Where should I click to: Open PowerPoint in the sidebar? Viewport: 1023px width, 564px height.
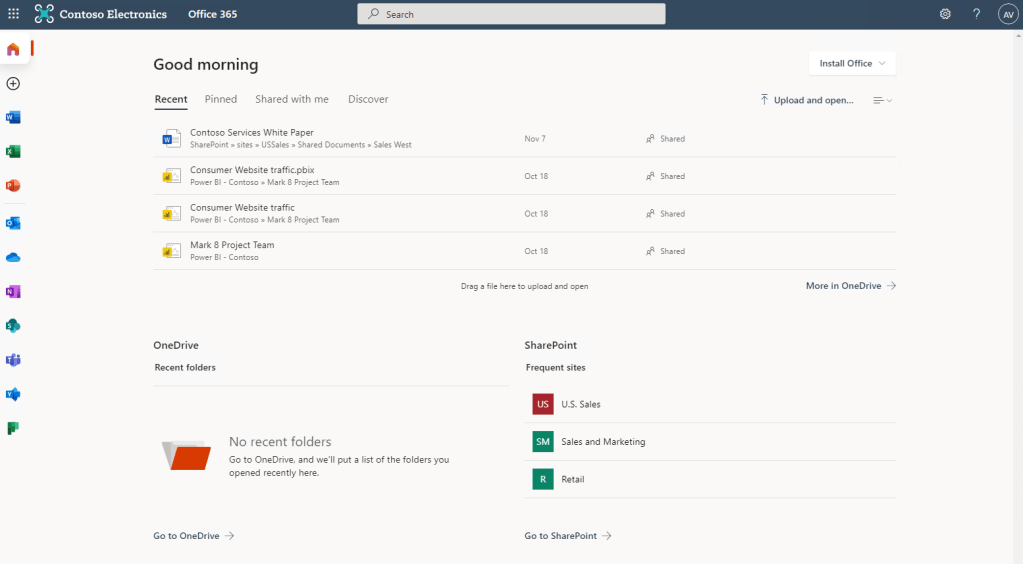click(x=13, y=186)
